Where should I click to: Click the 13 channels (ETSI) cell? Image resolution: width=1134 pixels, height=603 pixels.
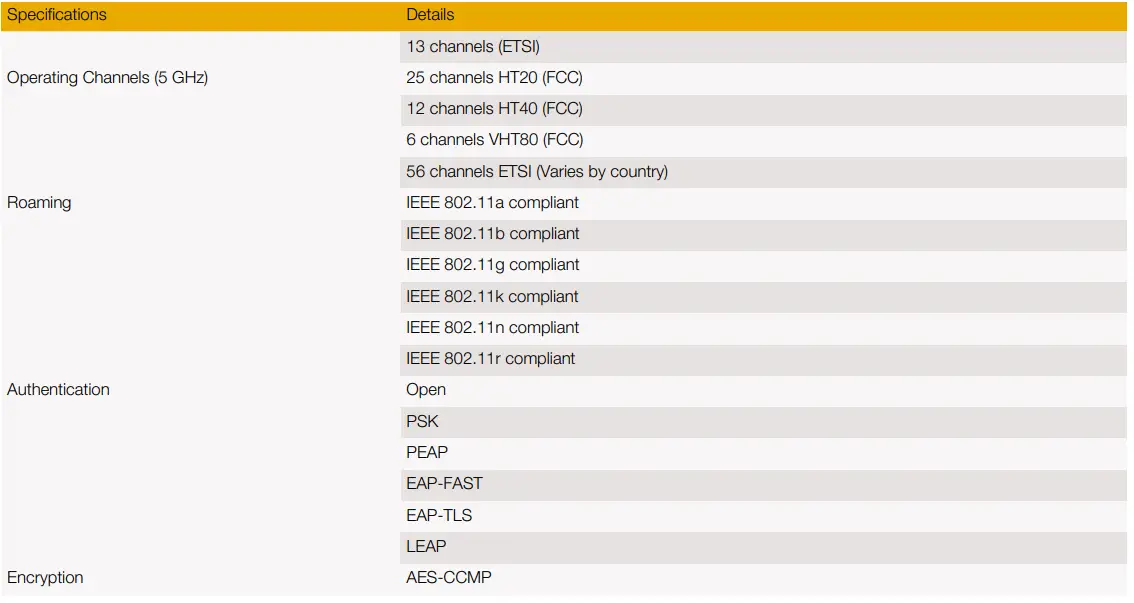(473, 46)
